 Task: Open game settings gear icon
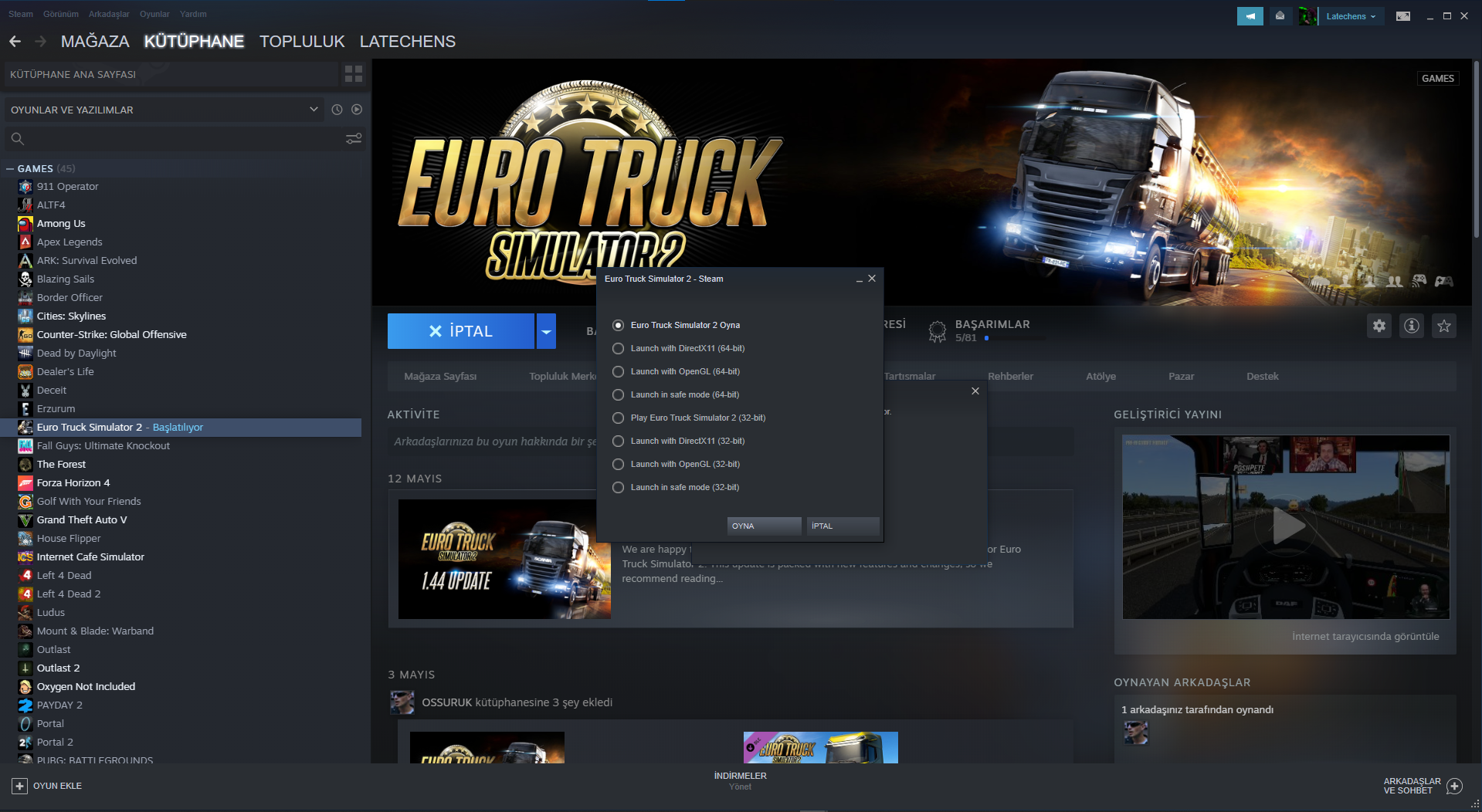[1379, 326]
